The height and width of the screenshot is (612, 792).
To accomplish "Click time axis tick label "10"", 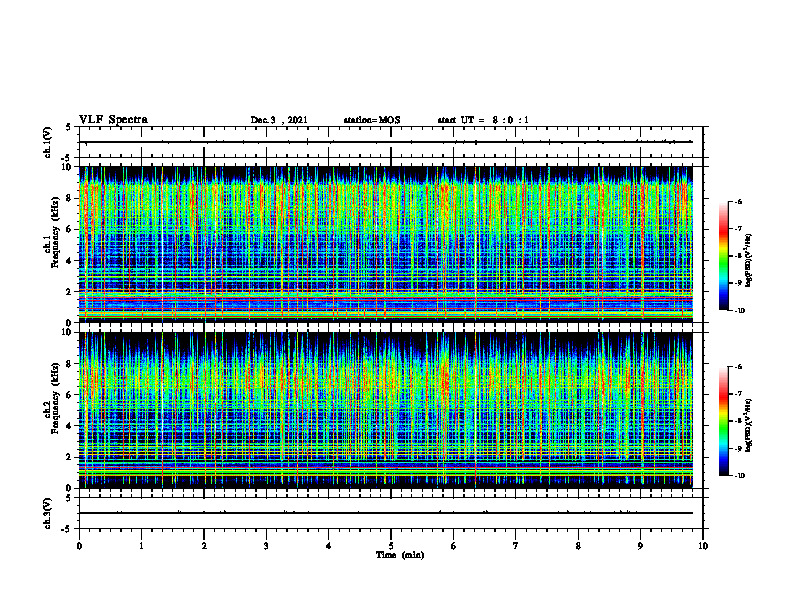I will pos(703,546).
